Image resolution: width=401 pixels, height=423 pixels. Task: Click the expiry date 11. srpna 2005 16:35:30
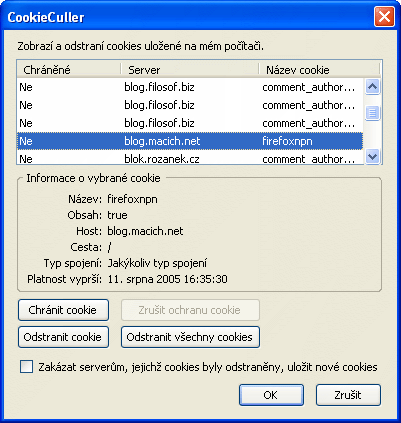point(168,279)
